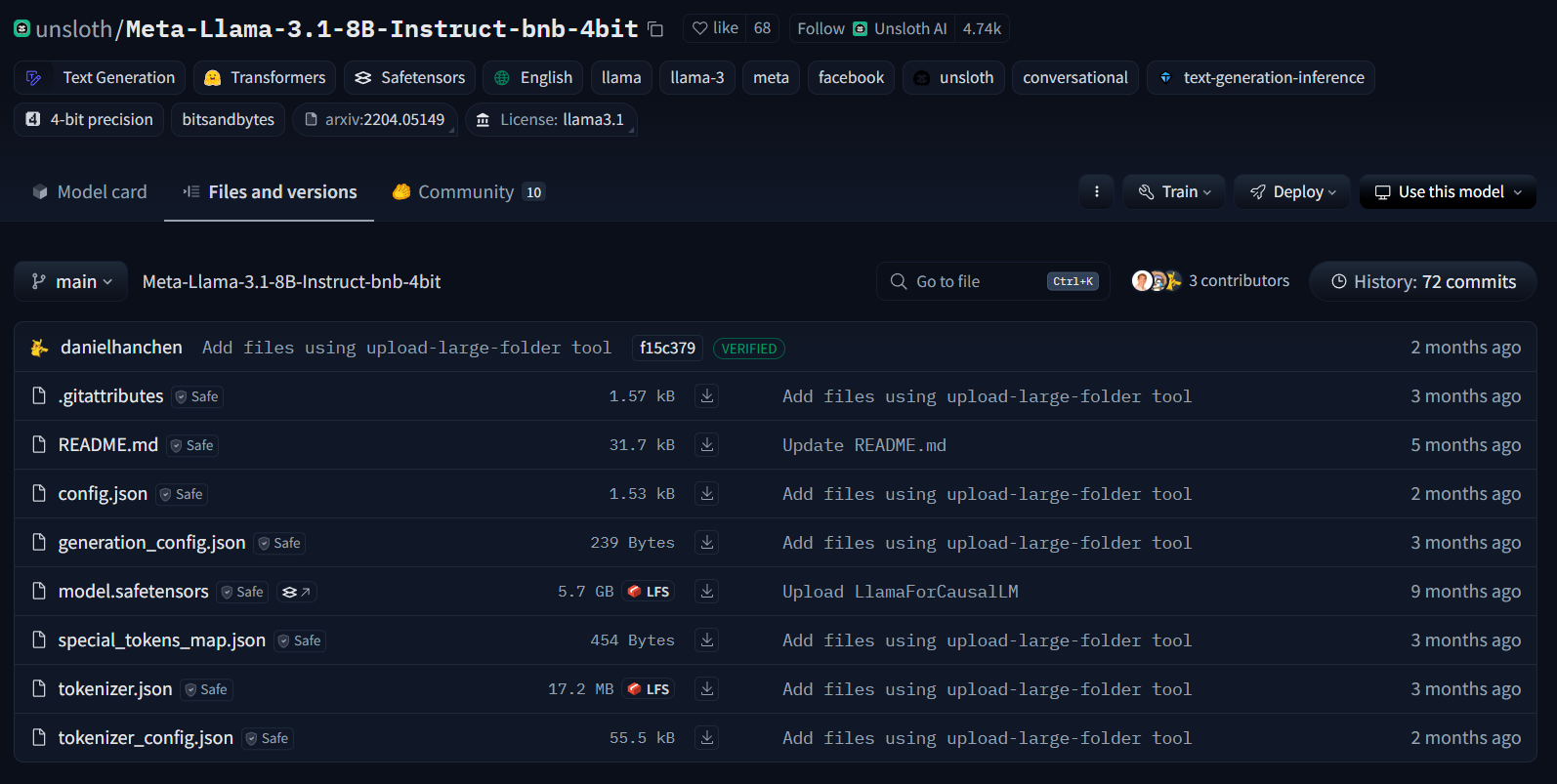Viewport: 1557px width, 784px height.
Task: Click Safe badge next to config.json
Action: pyautogui.click(x=182, y=494)
